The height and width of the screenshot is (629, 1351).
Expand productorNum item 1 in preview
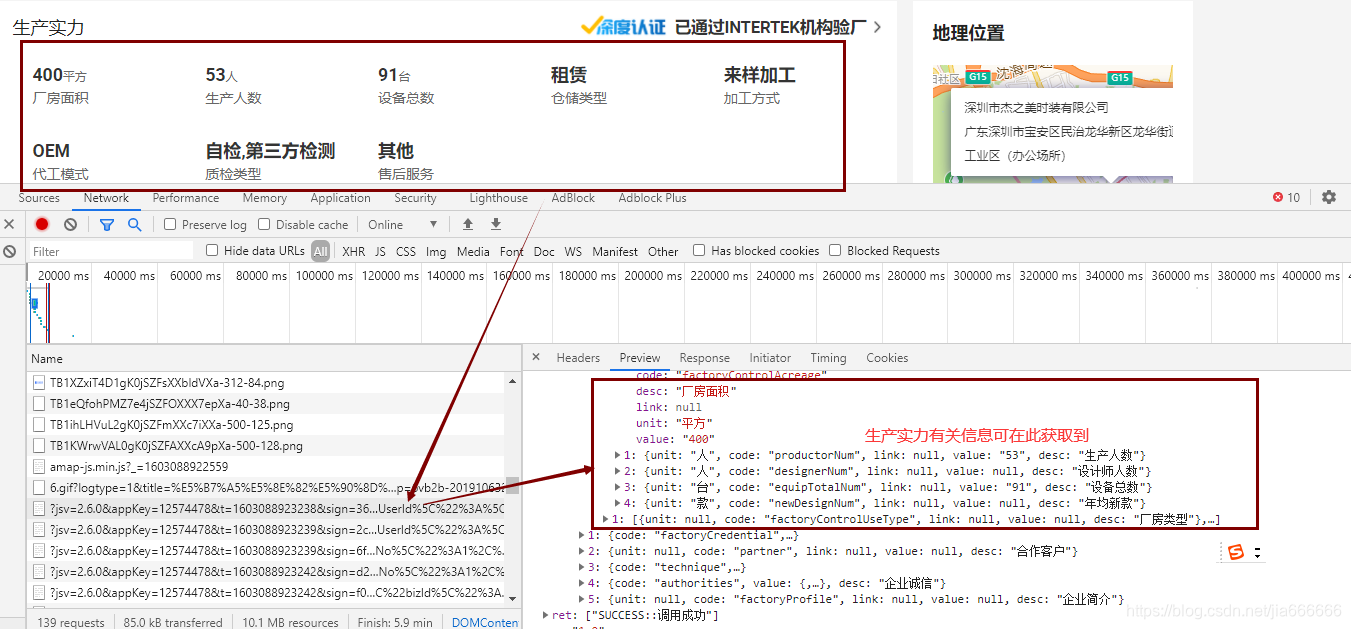click(x=617, y=455)
